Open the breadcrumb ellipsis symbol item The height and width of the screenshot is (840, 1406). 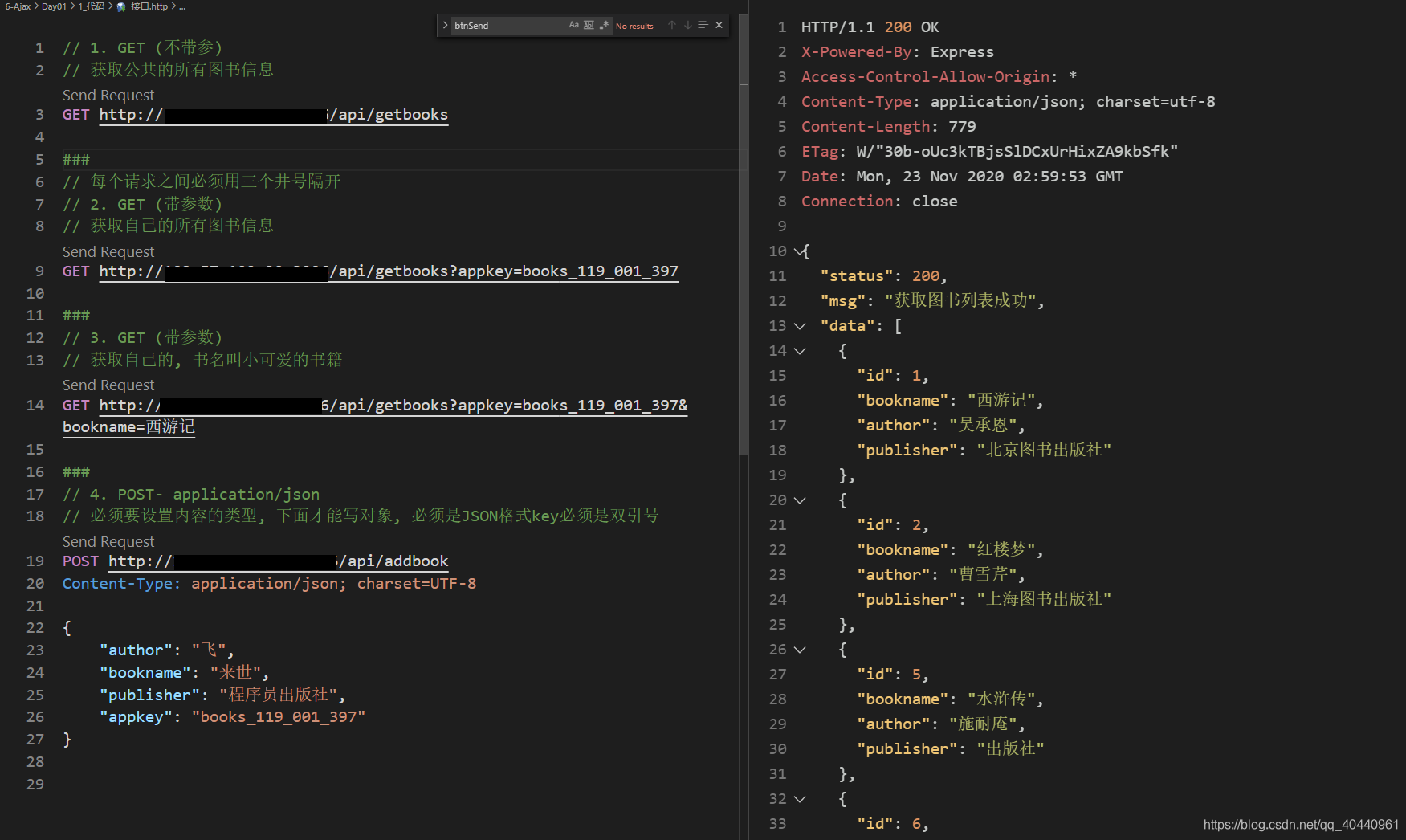[182, 6]
